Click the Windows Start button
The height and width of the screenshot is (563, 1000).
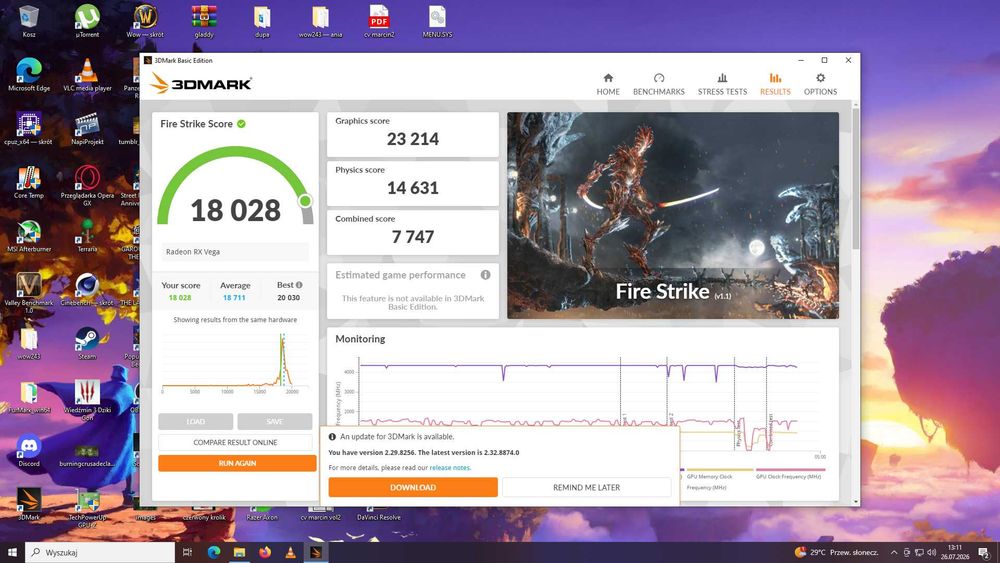[x=12, y=552]
